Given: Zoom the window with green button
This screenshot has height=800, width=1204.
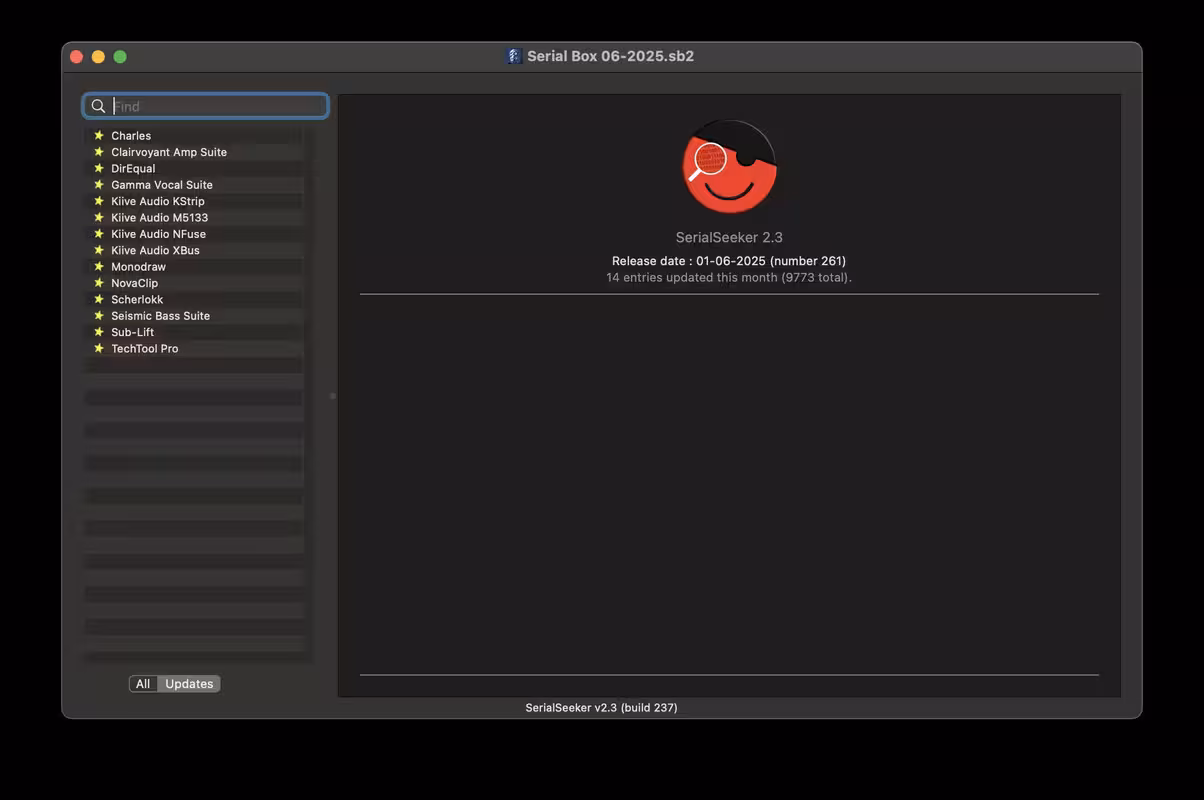Looking at the screenshot, I should pos(120,57).
